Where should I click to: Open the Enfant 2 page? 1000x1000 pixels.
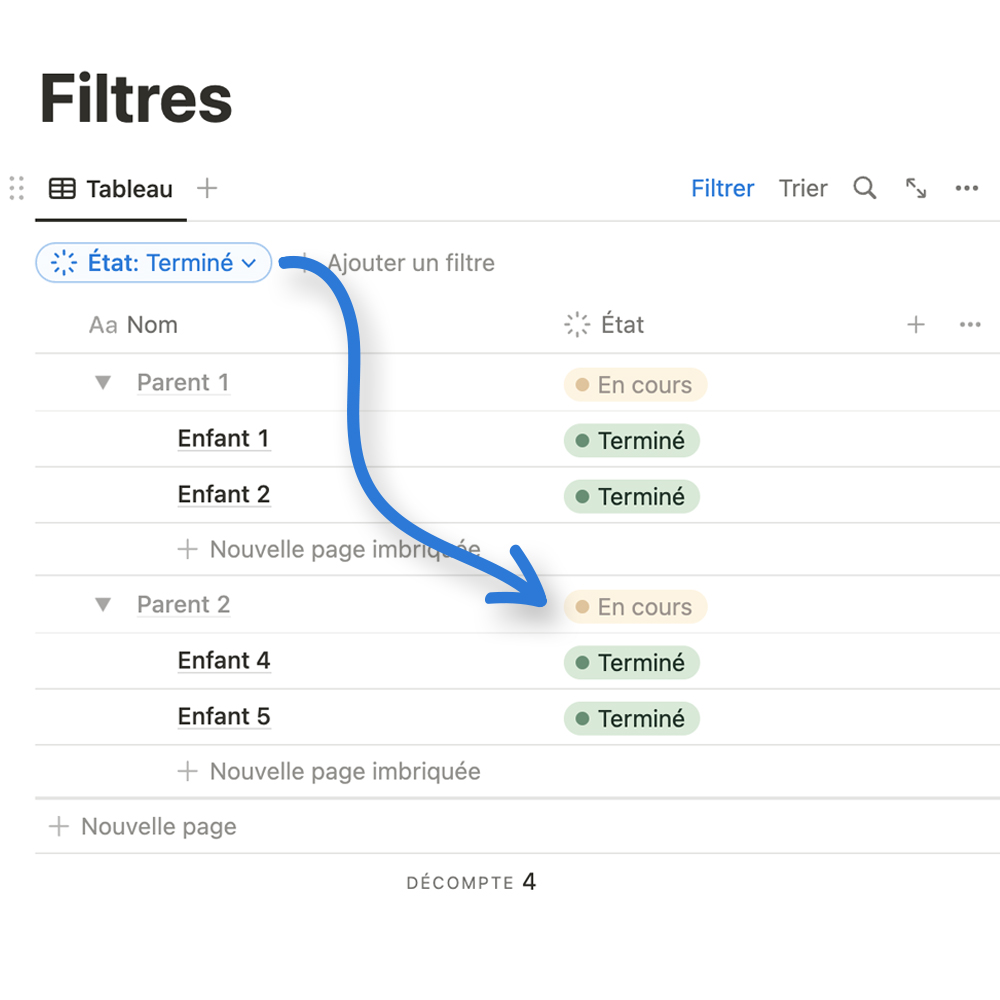(224, 494)
